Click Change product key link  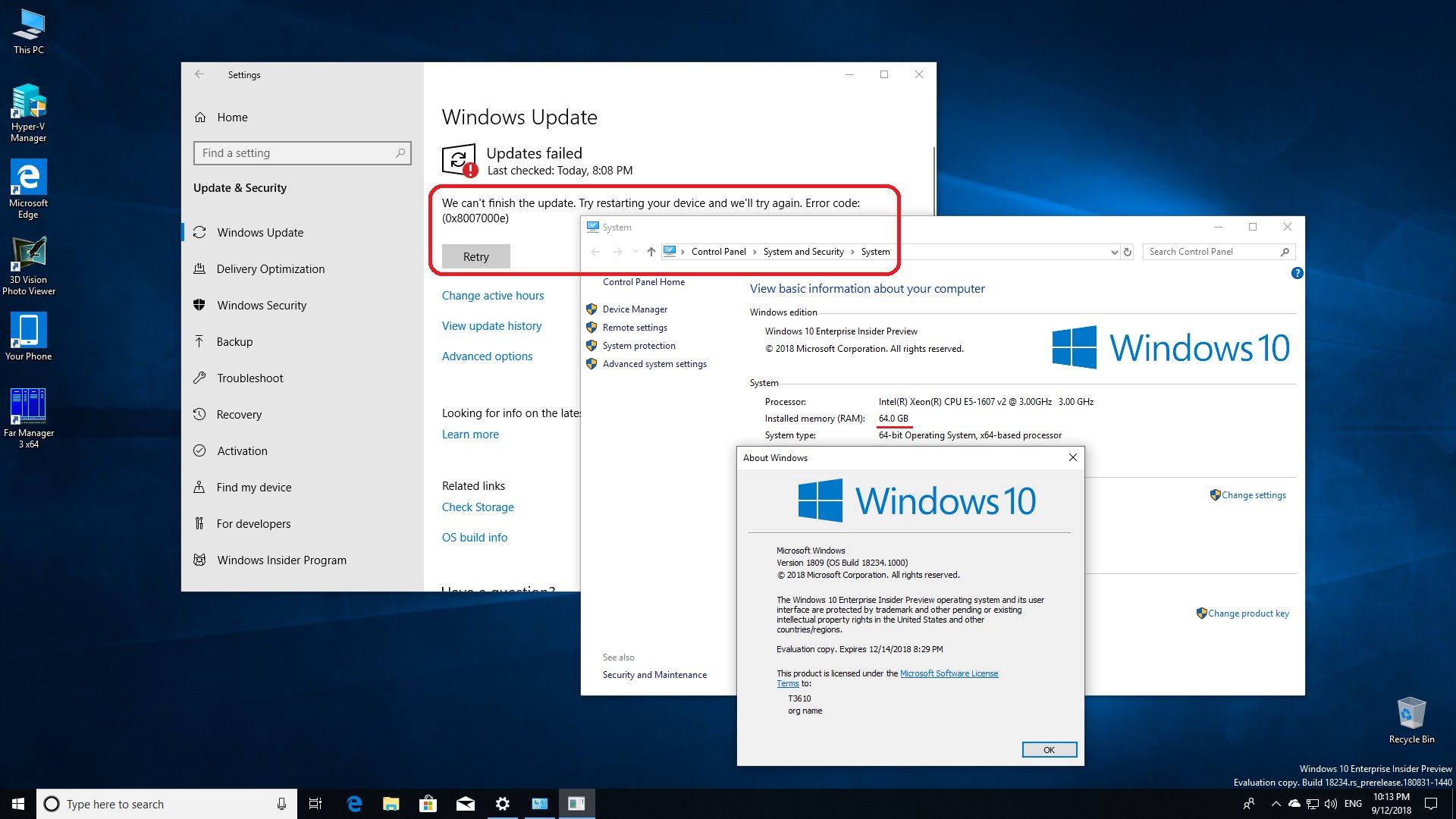point(1248,613)
